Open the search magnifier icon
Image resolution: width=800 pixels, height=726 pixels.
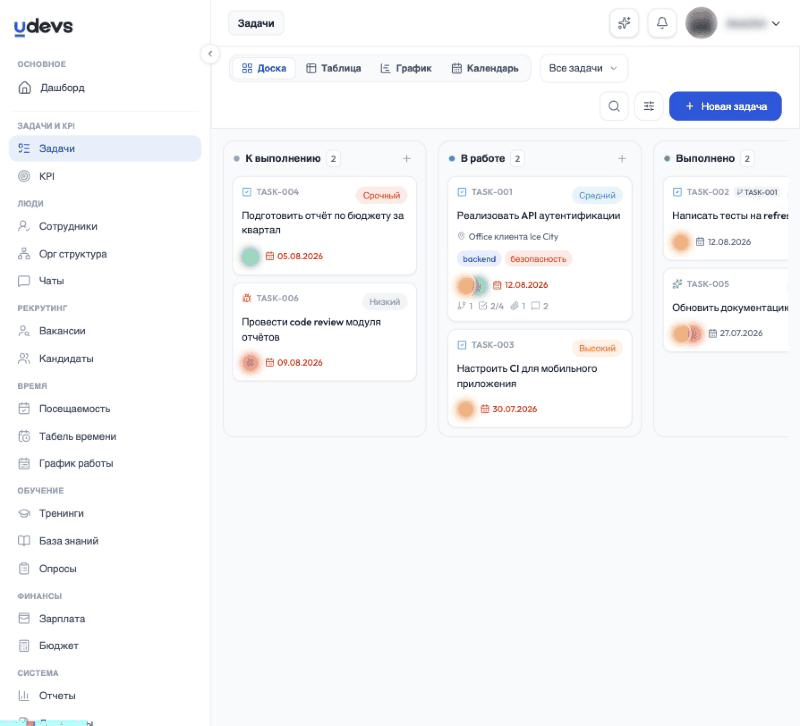coord(614,106)
